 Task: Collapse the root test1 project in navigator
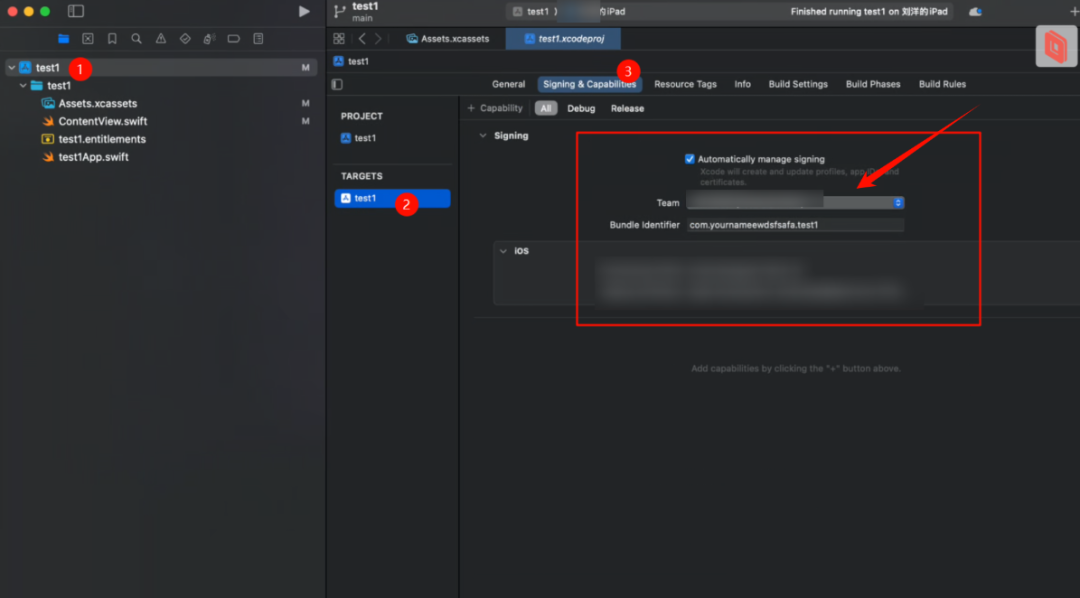pos(12,68)
